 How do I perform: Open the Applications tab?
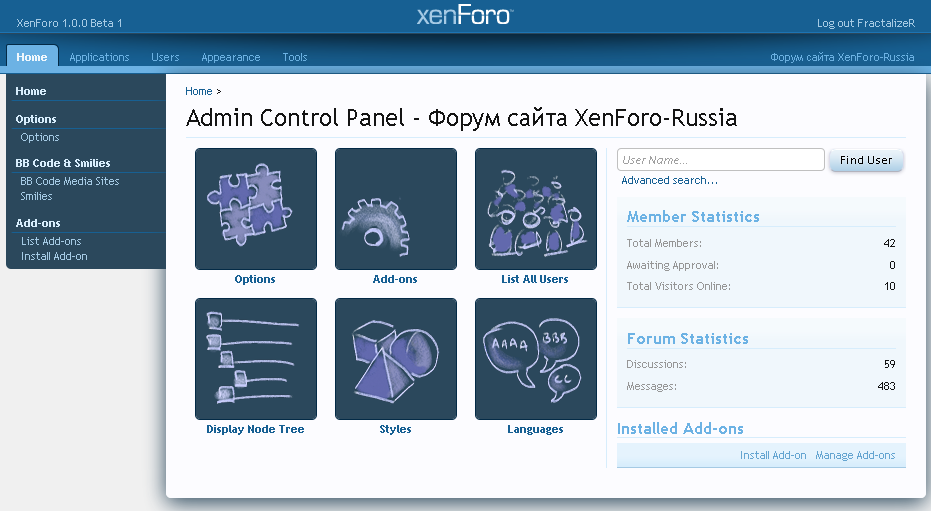pos(99,57)
